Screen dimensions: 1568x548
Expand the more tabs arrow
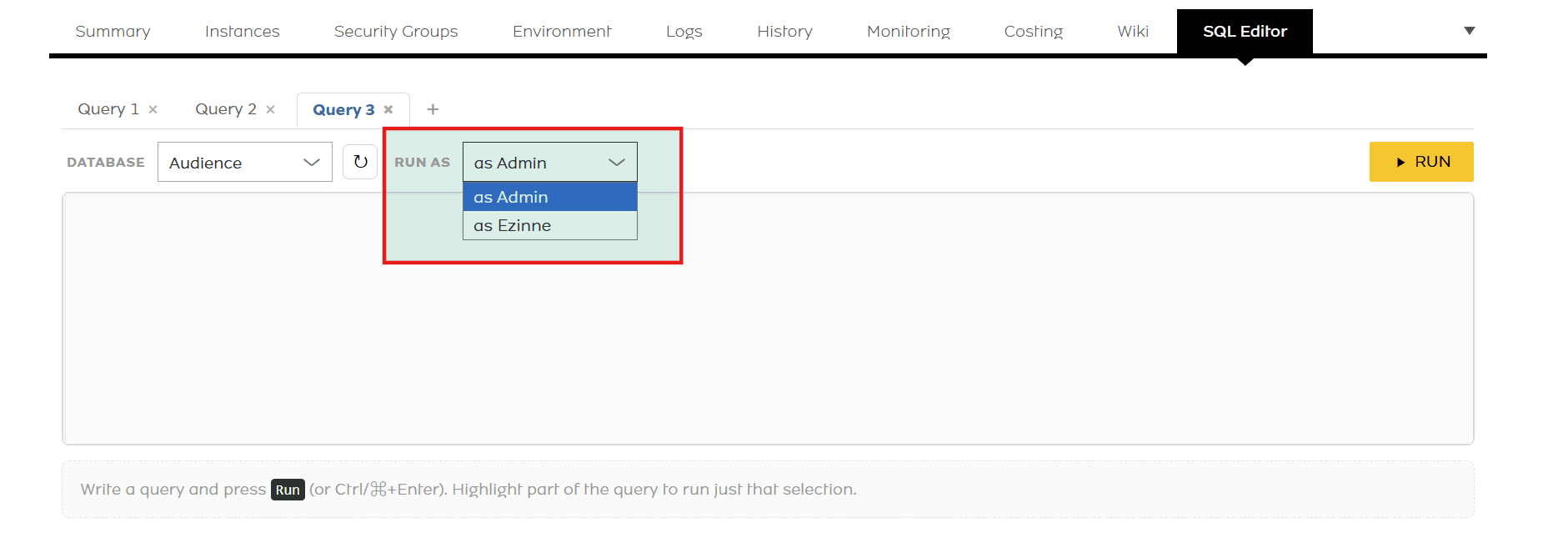[1470, 31]
